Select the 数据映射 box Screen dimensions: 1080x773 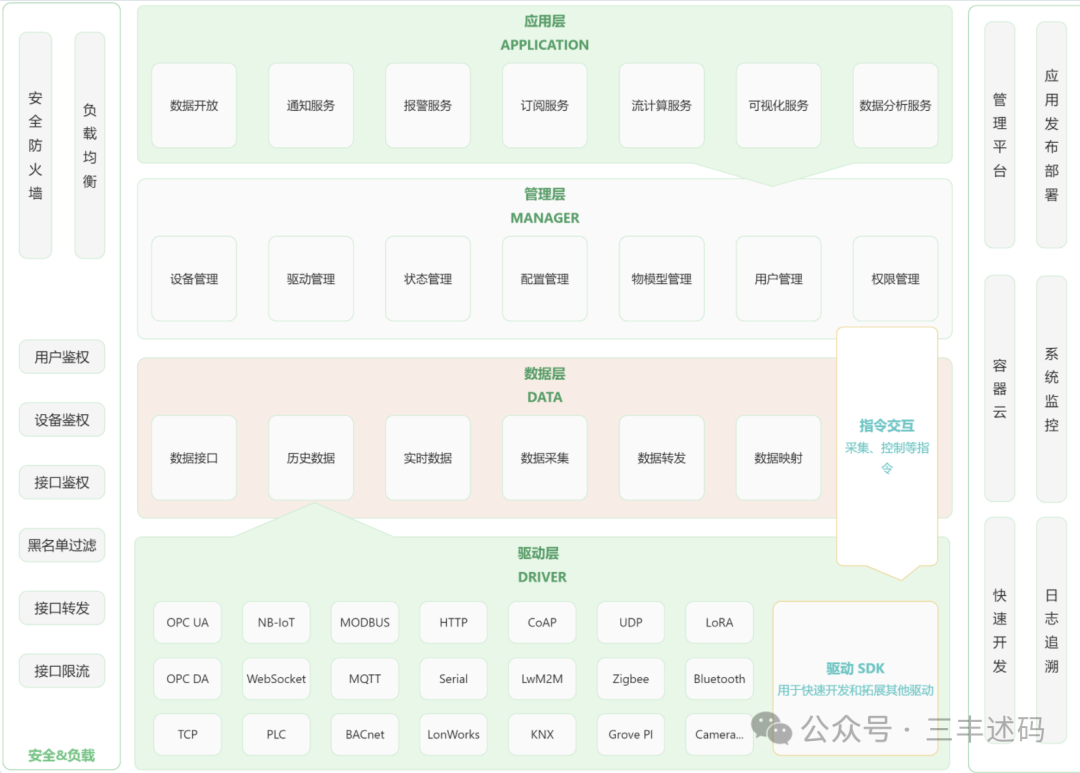(778, 458)
